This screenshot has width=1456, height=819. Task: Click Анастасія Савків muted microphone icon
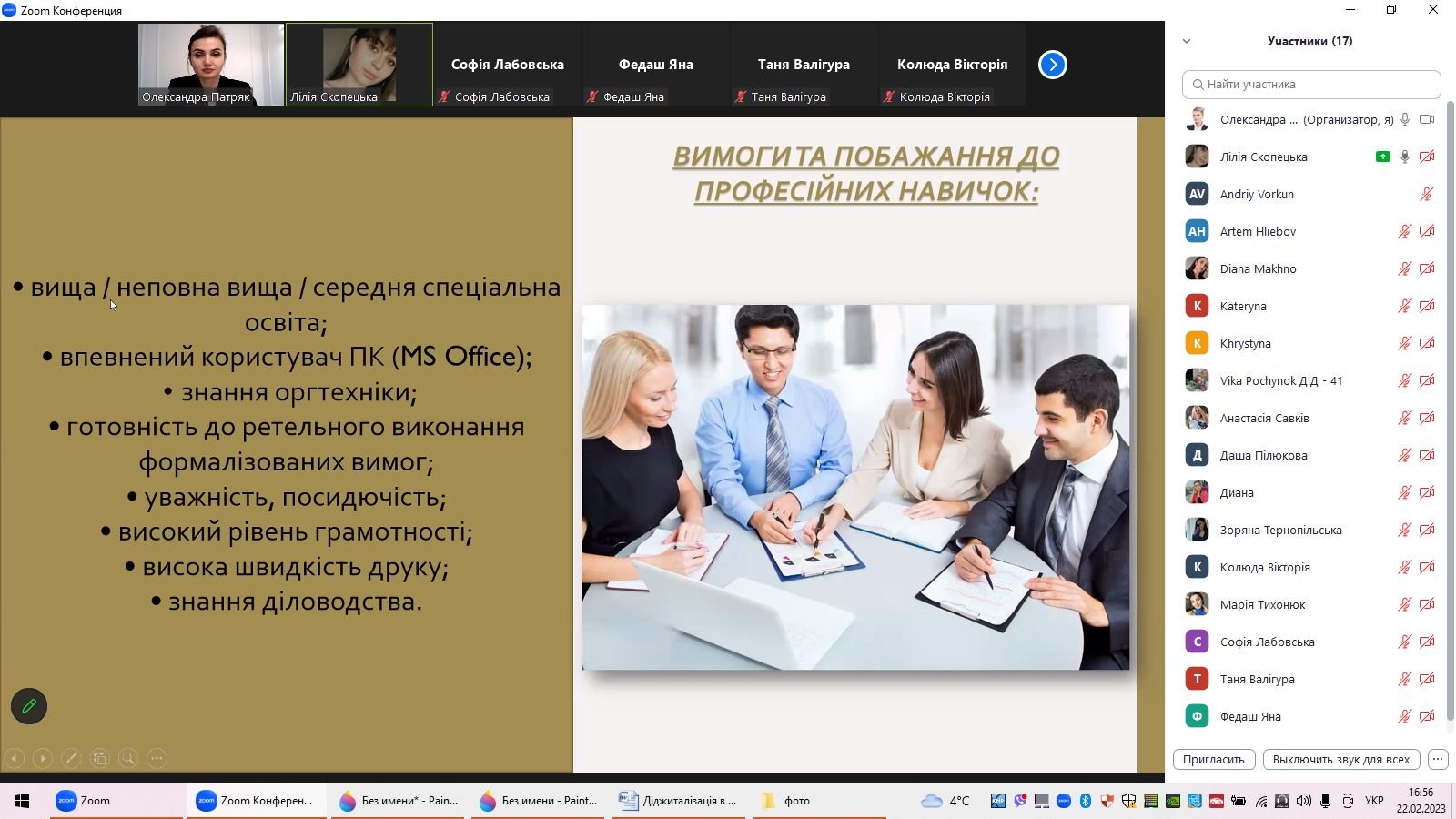(x=1405, y=418)
